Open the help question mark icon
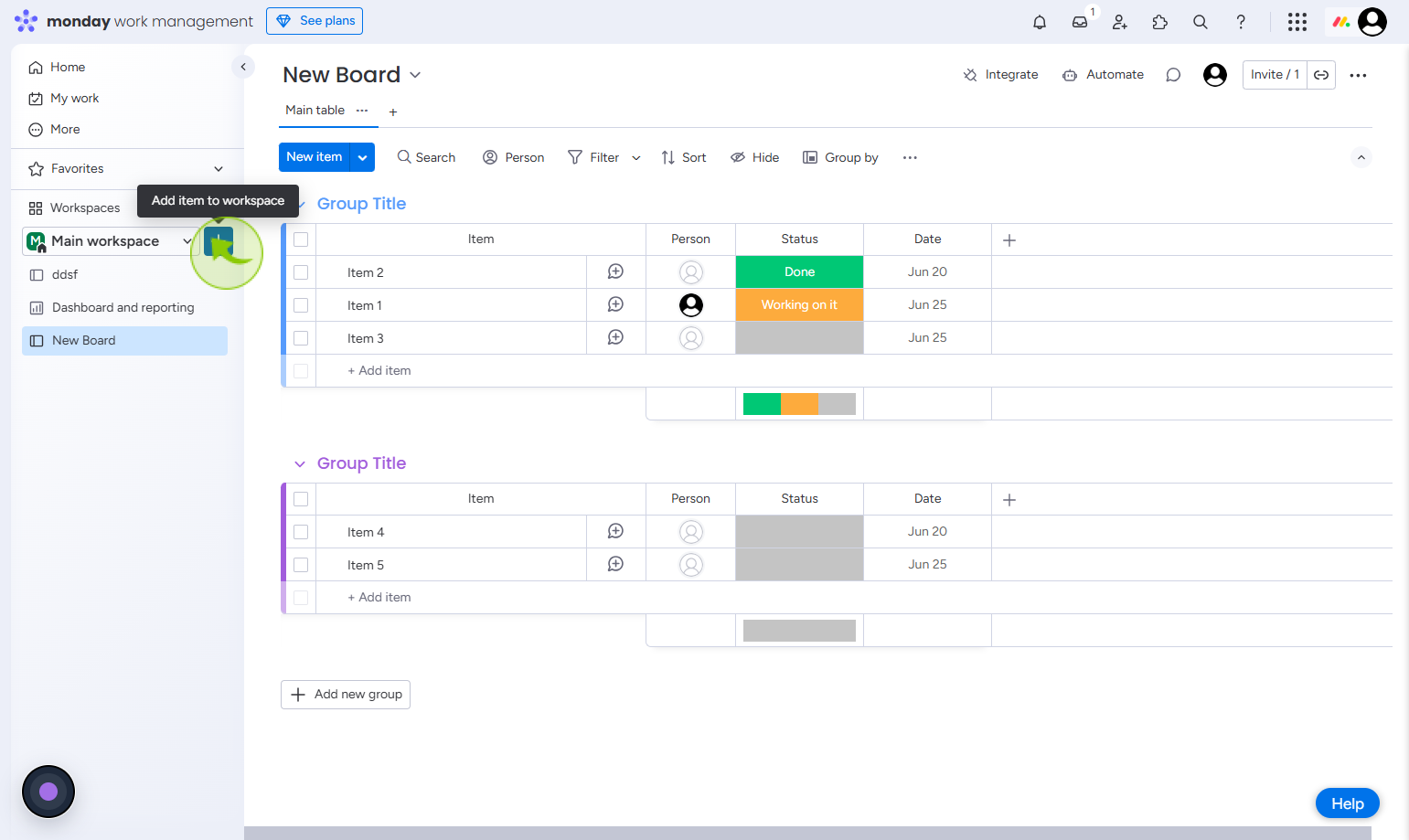The height and width of the screenshot is (840, 1409). [1241, 22]
